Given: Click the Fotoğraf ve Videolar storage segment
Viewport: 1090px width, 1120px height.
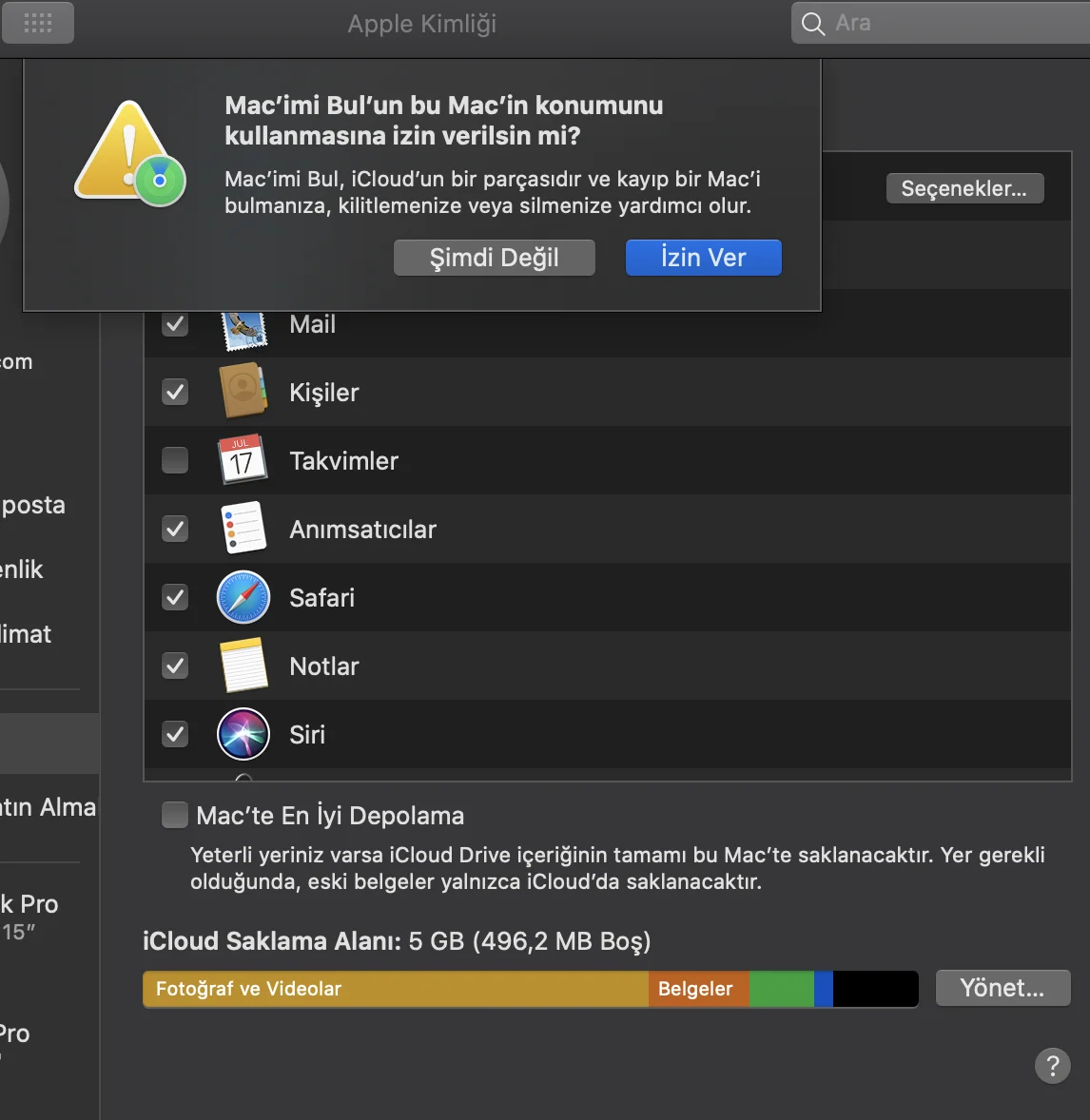Looking at the screenshot, I should pos(395,989).
